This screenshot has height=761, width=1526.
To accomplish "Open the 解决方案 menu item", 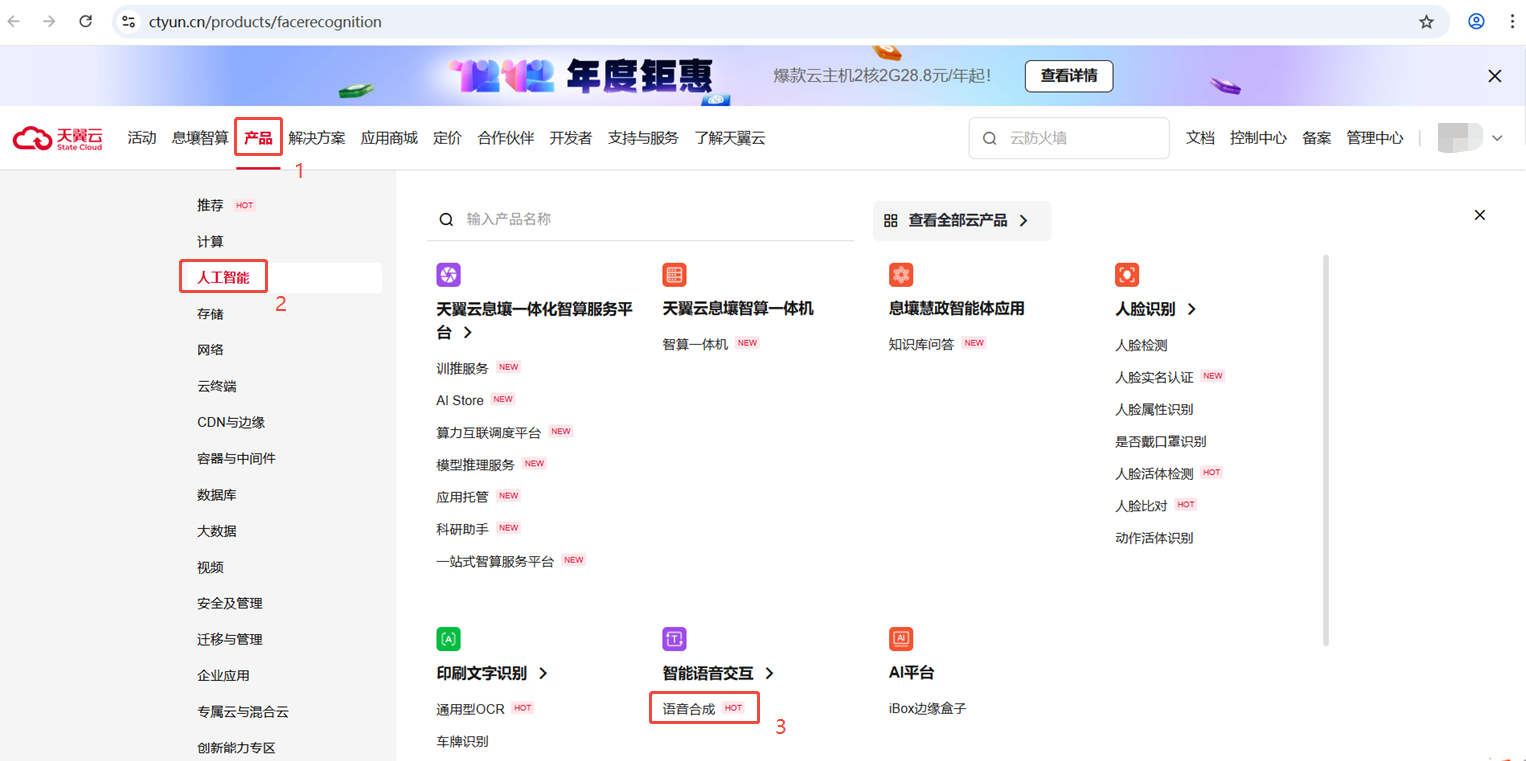I will [317, 137].
